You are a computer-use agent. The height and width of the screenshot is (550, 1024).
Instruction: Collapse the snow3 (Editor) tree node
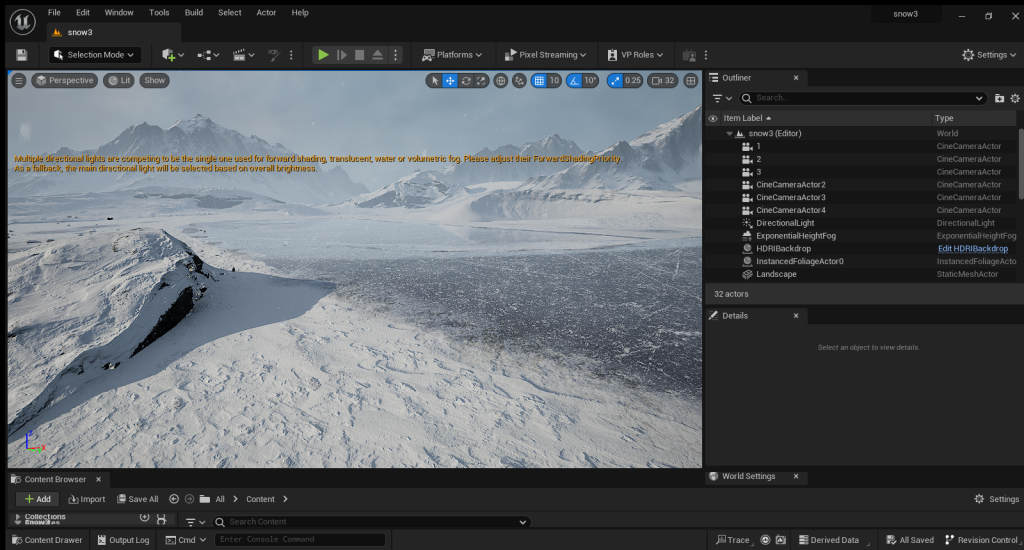tap(729, 133)
